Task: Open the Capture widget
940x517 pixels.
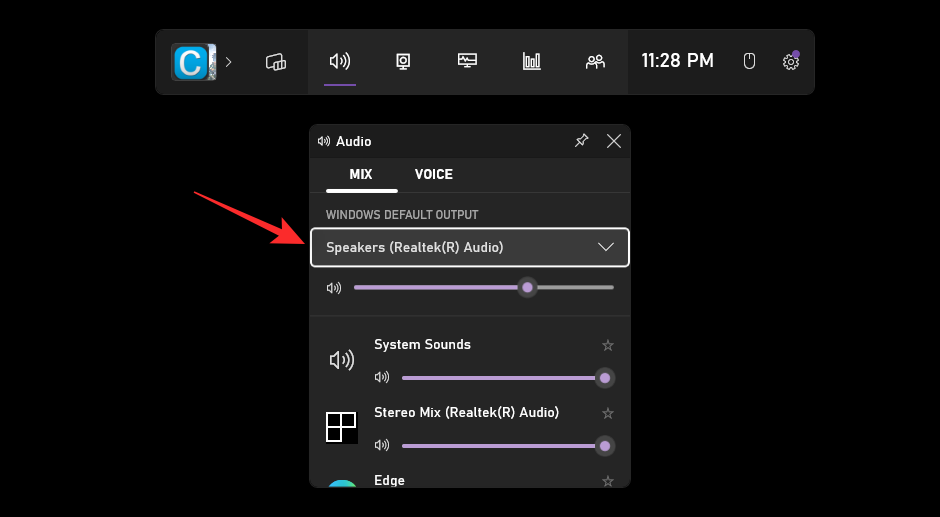Action: point(403,62)
